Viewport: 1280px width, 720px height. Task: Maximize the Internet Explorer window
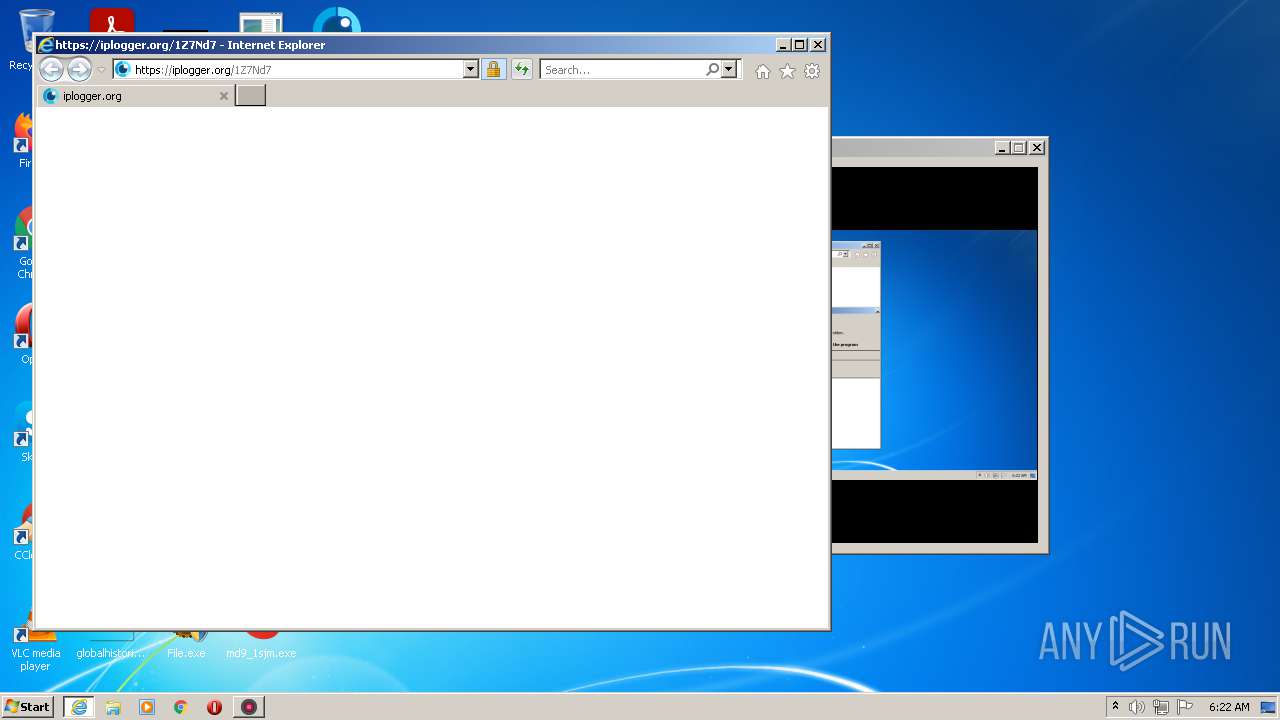[800, 45]
